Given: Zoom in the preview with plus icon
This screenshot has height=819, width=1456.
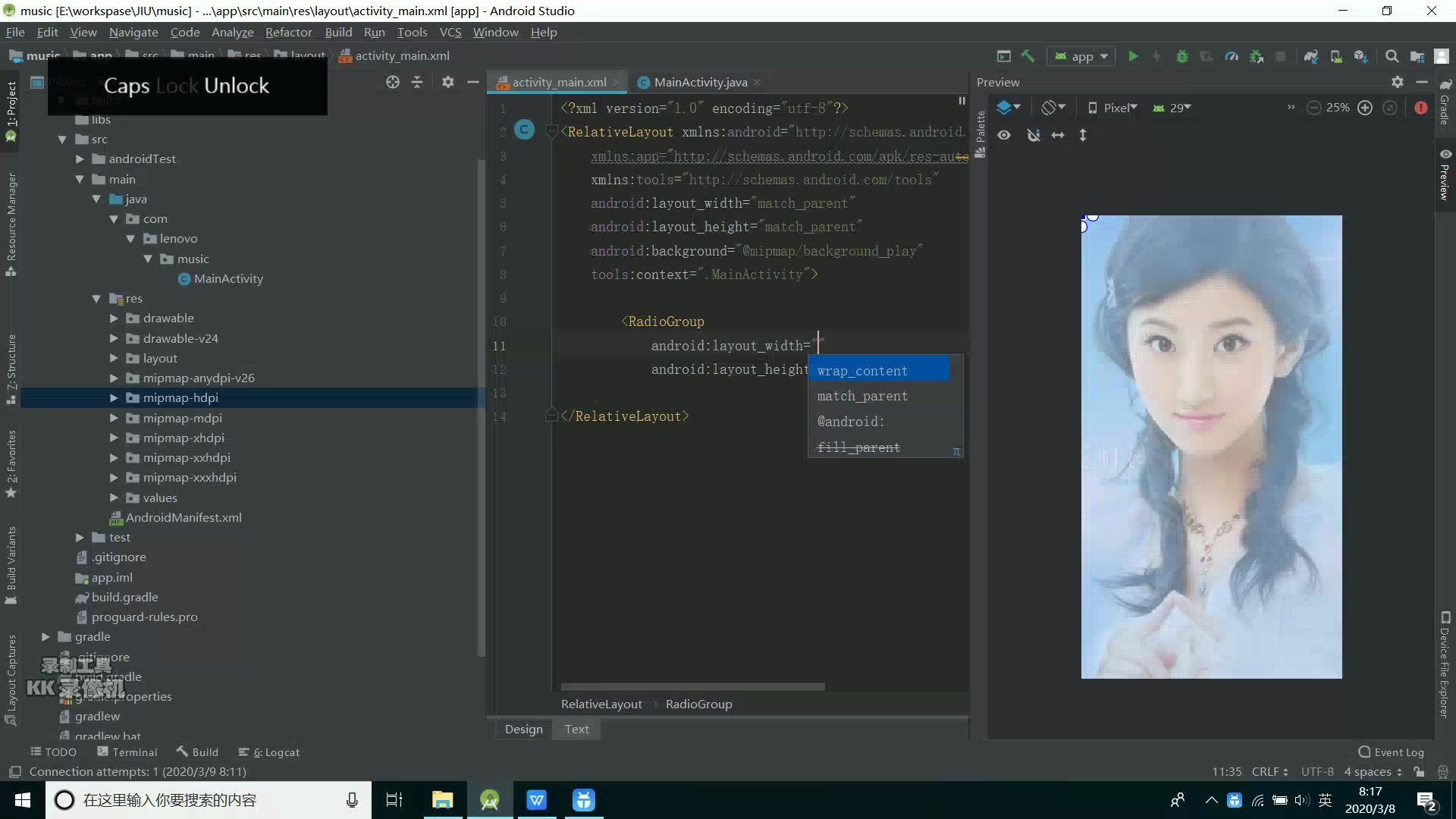Looking at the screenshot, I should point(1365,108).
